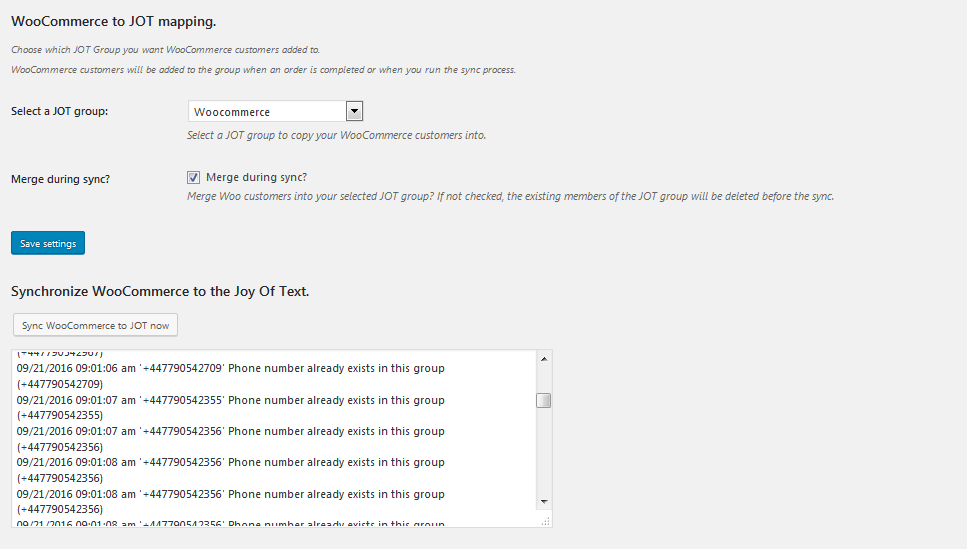Image resolution: width=967 pixels, height=549 pixels.
Task: Click the scrollbar track below the thumb
Action: (x=544, y=450)
